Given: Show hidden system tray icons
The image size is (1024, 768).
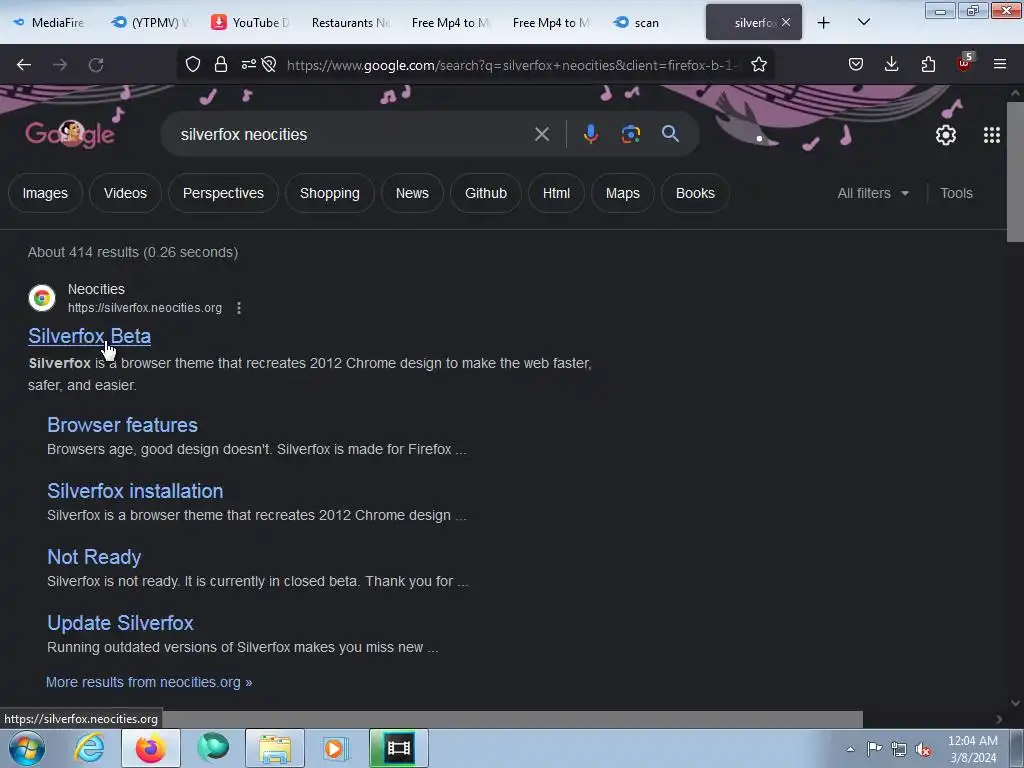Looking at the screenshot, I should click(x=850, y=749).
